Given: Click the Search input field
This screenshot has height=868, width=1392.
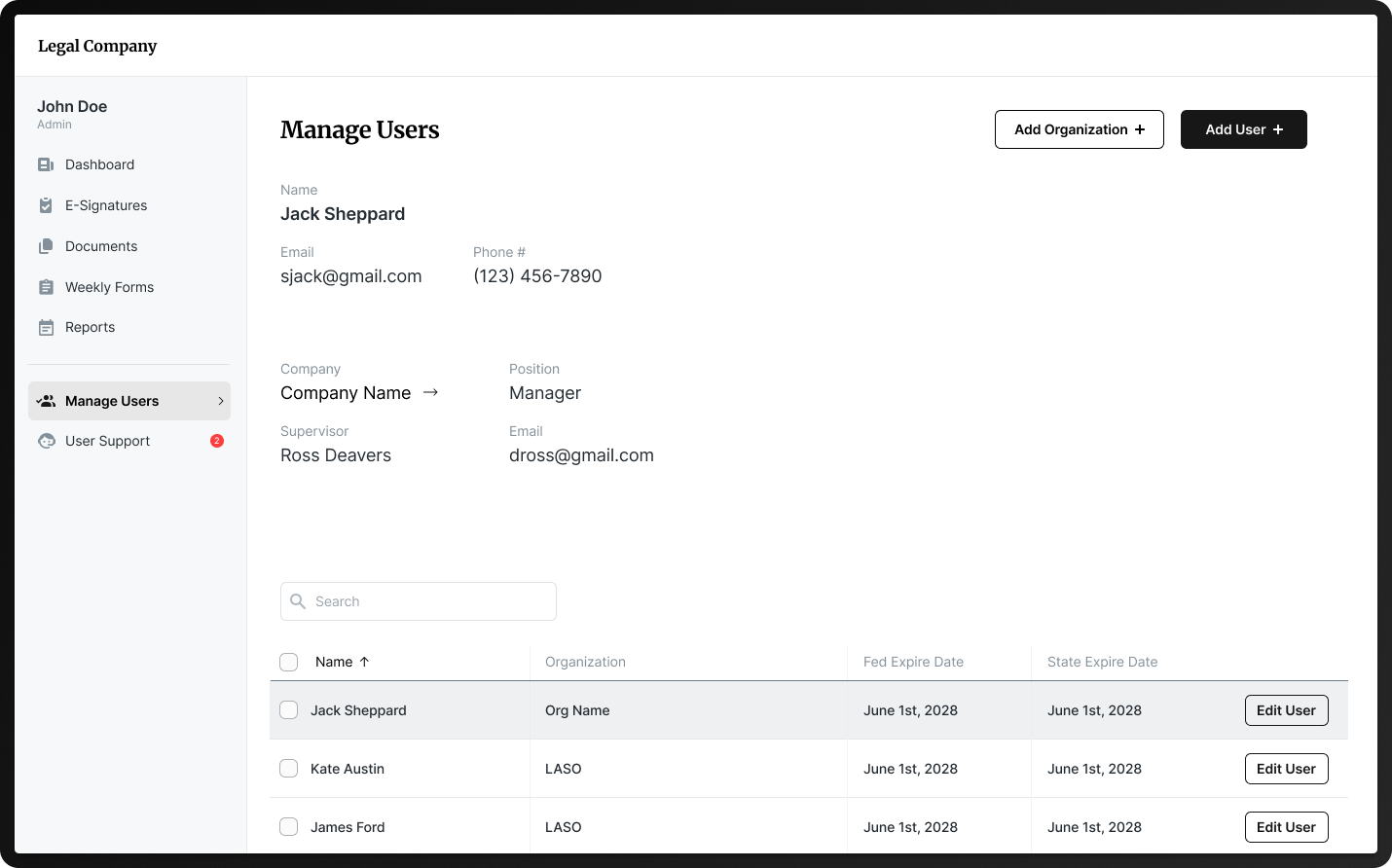Looking at the screenshot, I should point(419,601).
